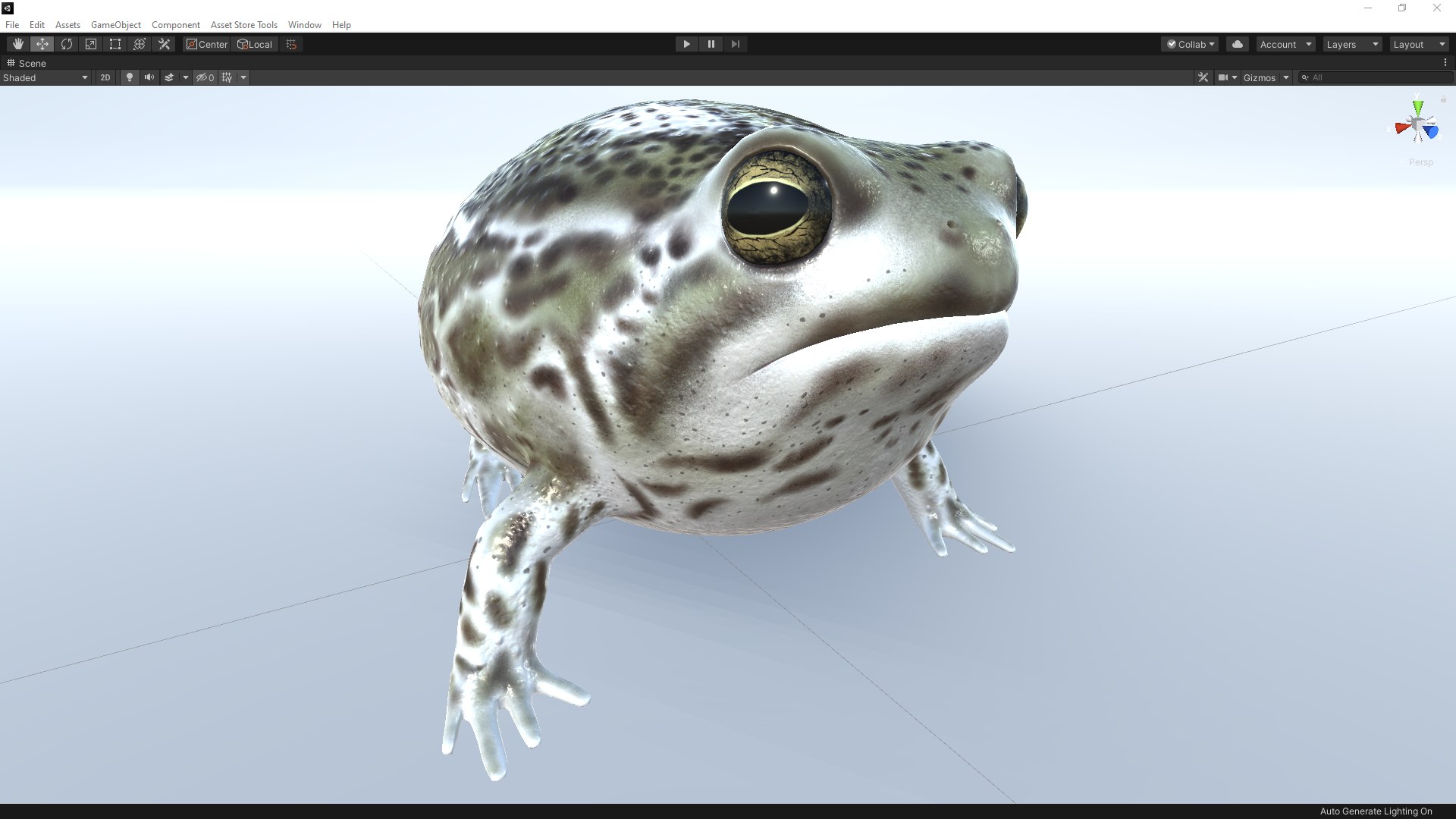This screenshot has width=1456, height=819.
Task: Toggle handle rotation Local button
Action: (x=255, y=44)
